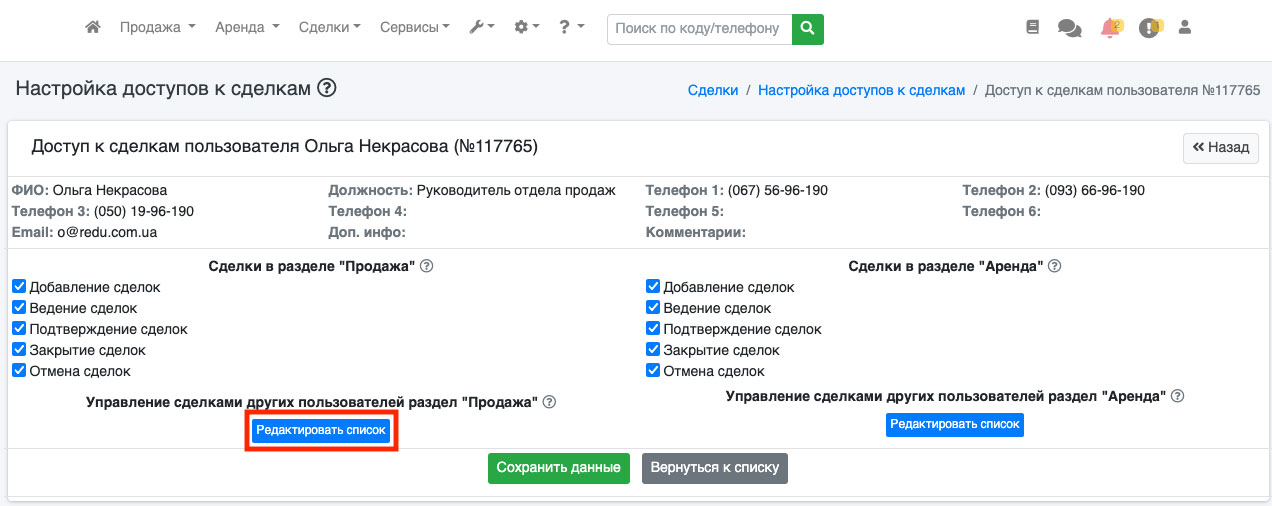Toggle Закрытие сделок checkbox in Продажа
The width and height of the screenshot is (1272, 506).
[19, 349]
